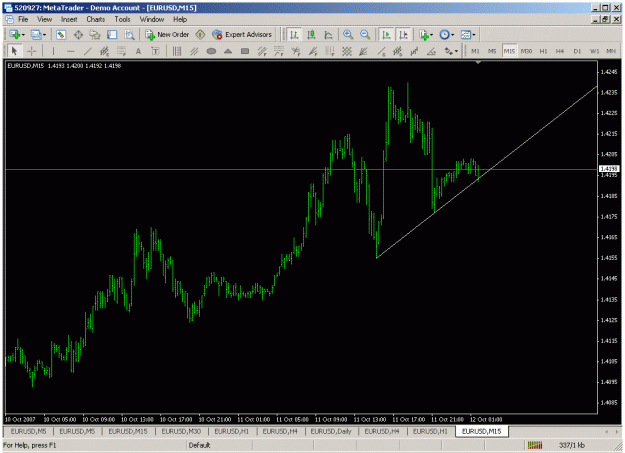Screen dimensions: 625x453
Task: Switch chart to Line Chart mode
Action: point(328,35)
